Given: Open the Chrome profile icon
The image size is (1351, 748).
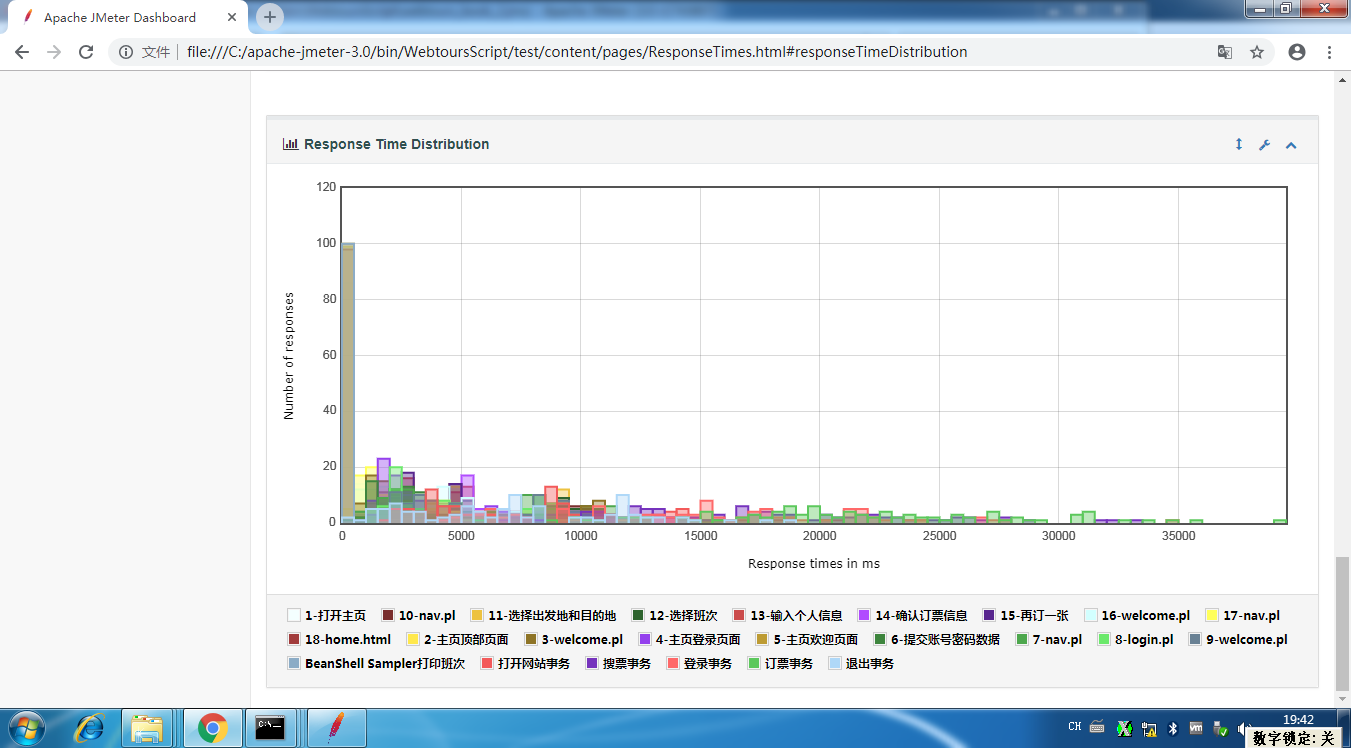Looking at the screenshot, I should 1297,52.
